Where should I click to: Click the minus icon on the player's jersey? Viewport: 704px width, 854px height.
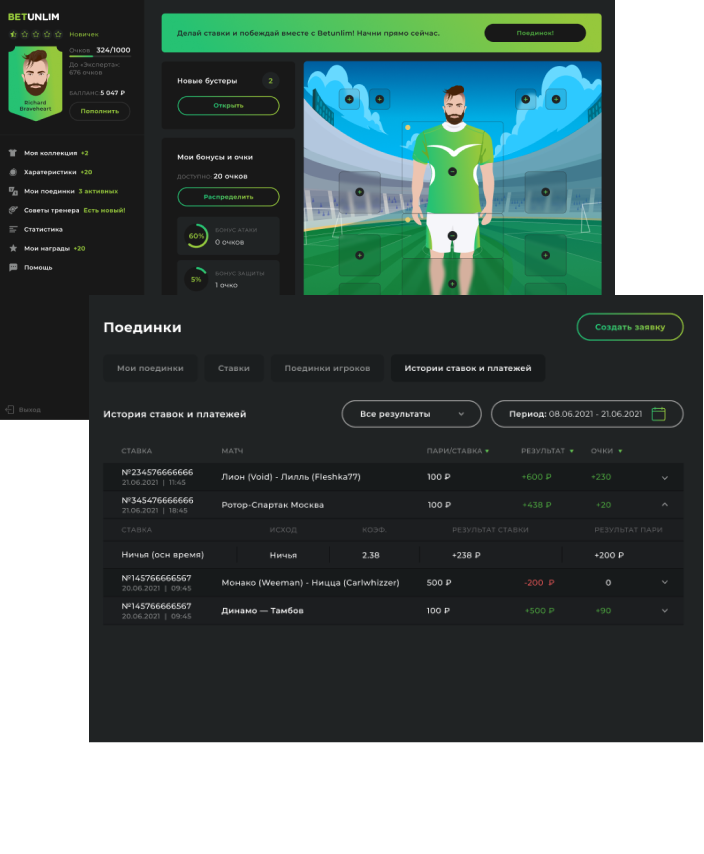tap(452, 172)
